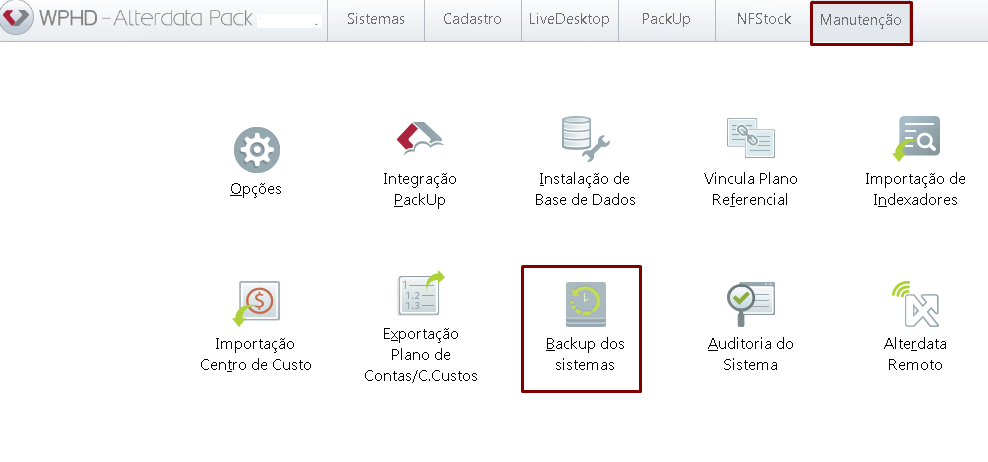Click the Importação Centro de Custo label

click(256, 354)
